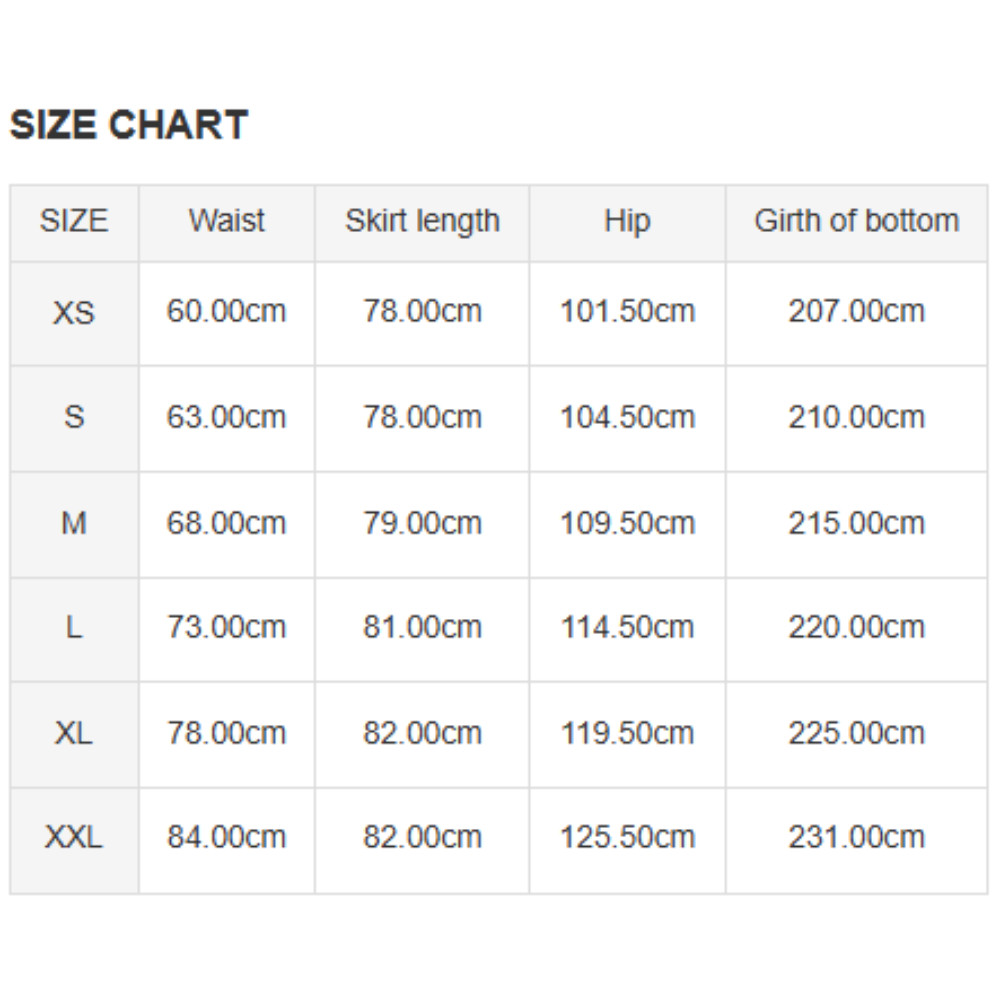Screen dimensions: 1000x1000
Task: Click the XXL size row label
Action: [74, 837]
